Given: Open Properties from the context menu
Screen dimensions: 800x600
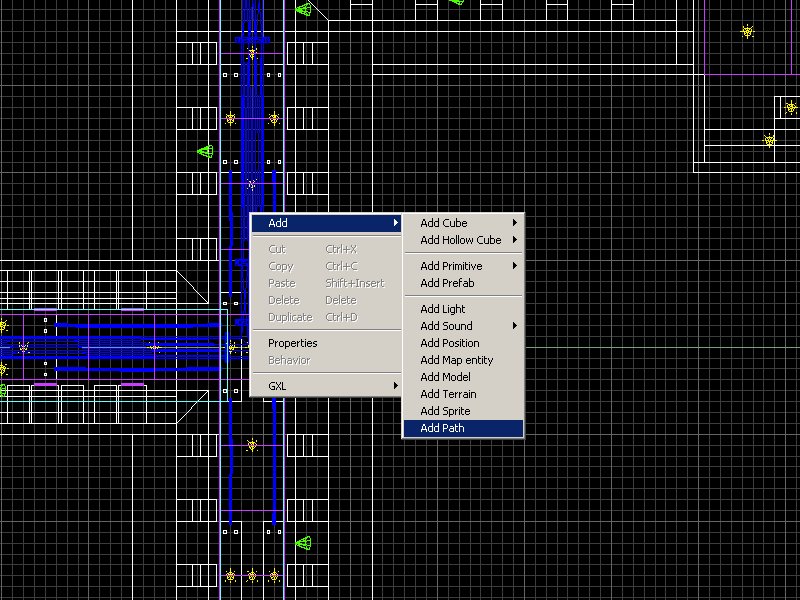Looking at the screenshot, I should tap(292, 343).
